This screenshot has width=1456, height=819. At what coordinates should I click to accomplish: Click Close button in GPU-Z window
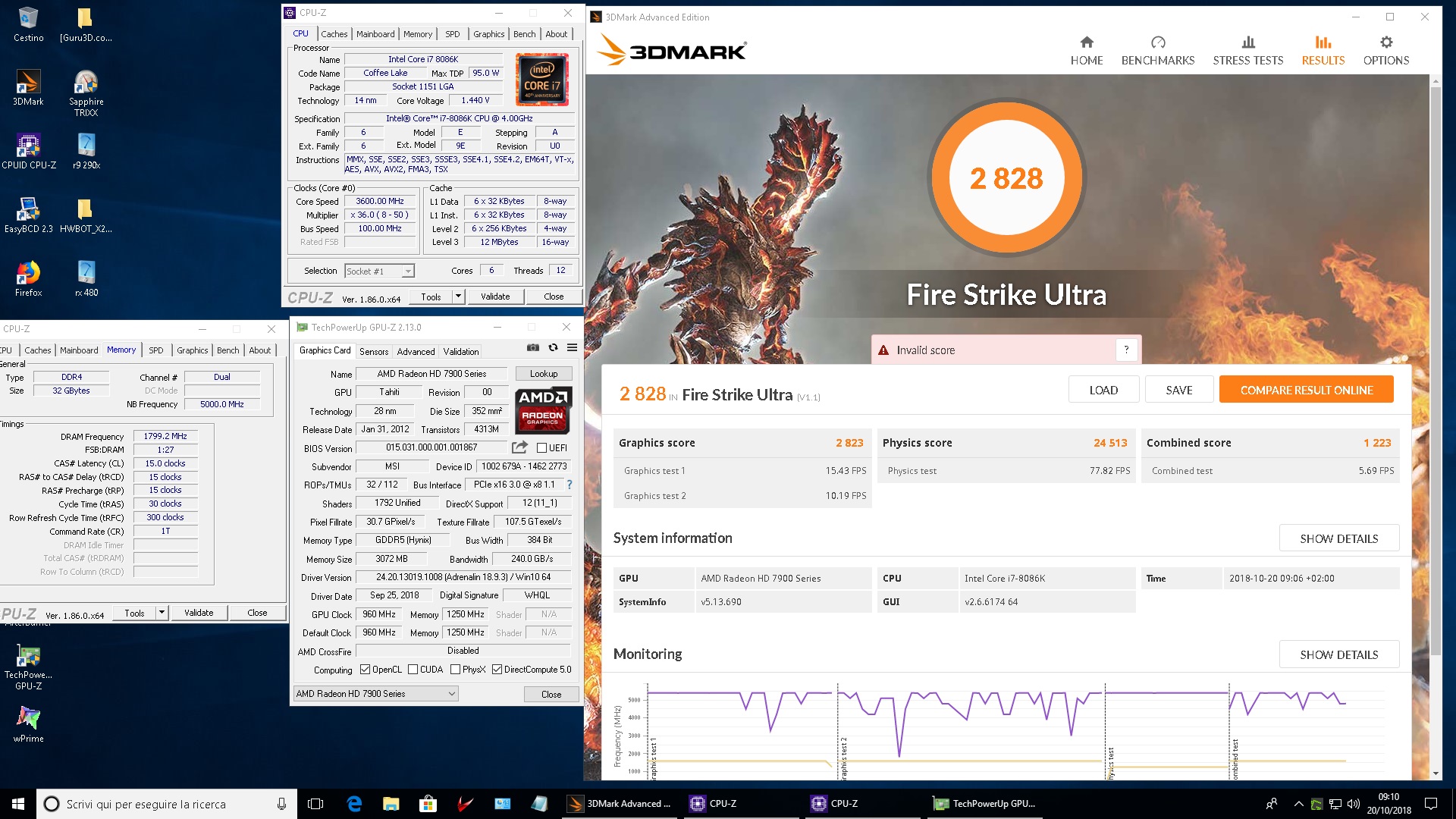[x=551, y=694]
